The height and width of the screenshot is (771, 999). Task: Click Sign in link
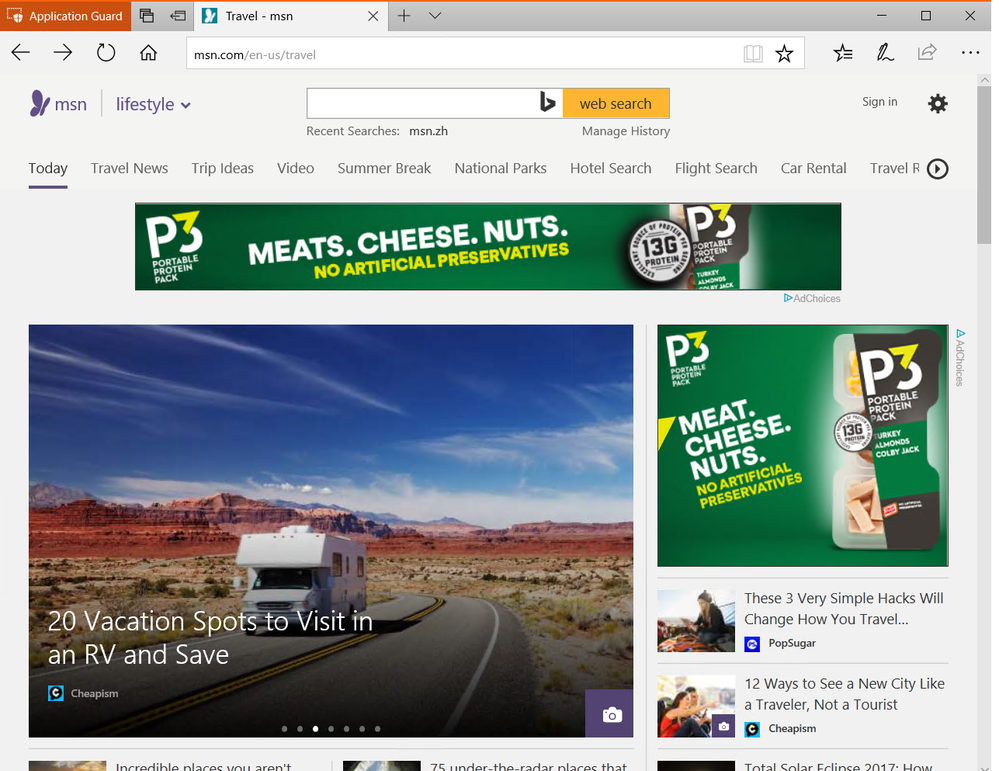pos(879,102)
